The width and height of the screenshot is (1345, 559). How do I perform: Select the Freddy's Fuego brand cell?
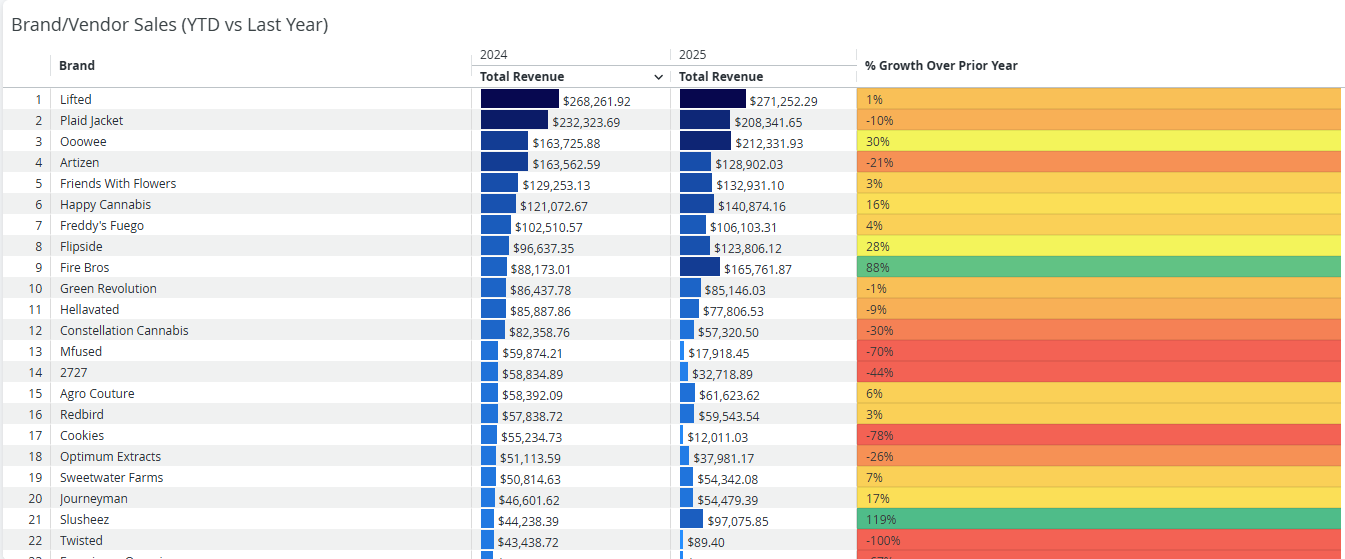260,225
